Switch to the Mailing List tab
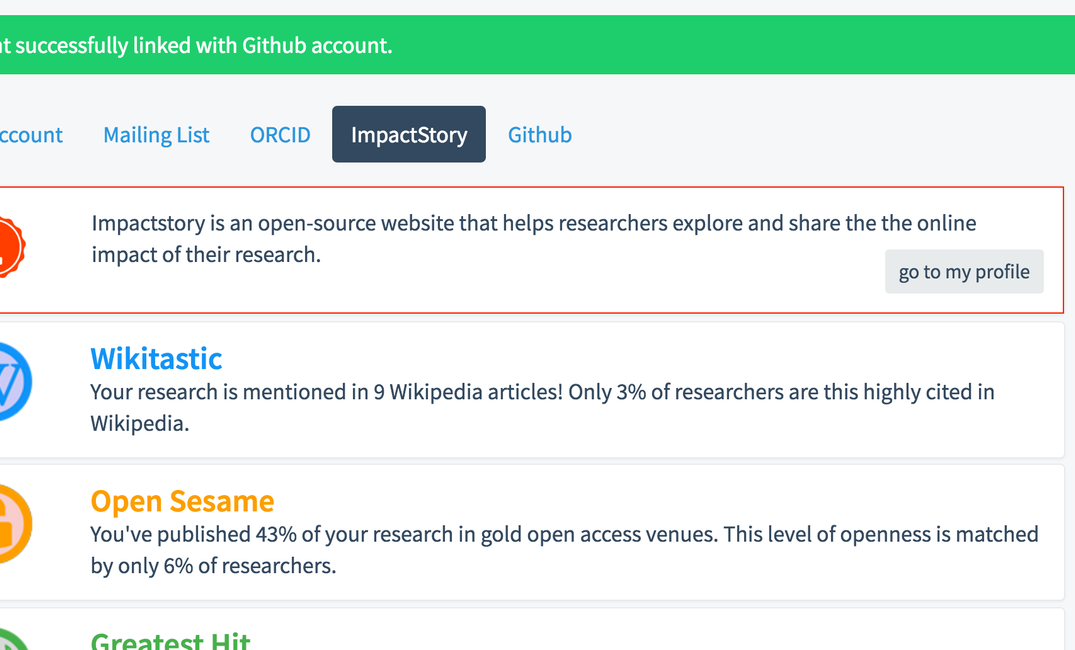 pyautogui.click(x=156, y=135)
